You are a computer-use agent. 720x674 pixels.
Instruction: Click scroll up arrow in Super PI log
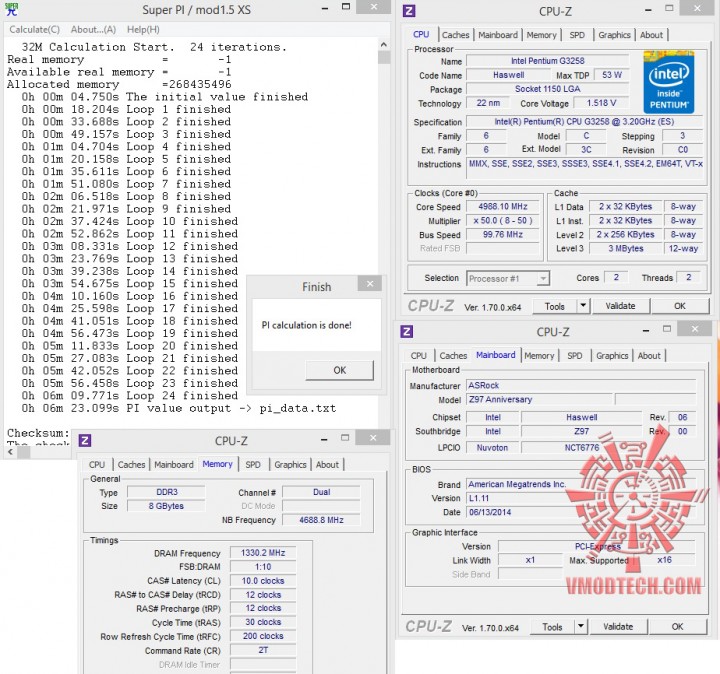(x=384, y=45)
